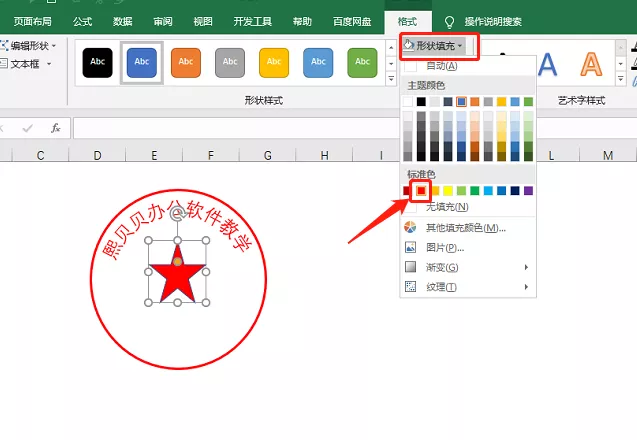Pick the orange standard color swatch

(x=434, y=191)
